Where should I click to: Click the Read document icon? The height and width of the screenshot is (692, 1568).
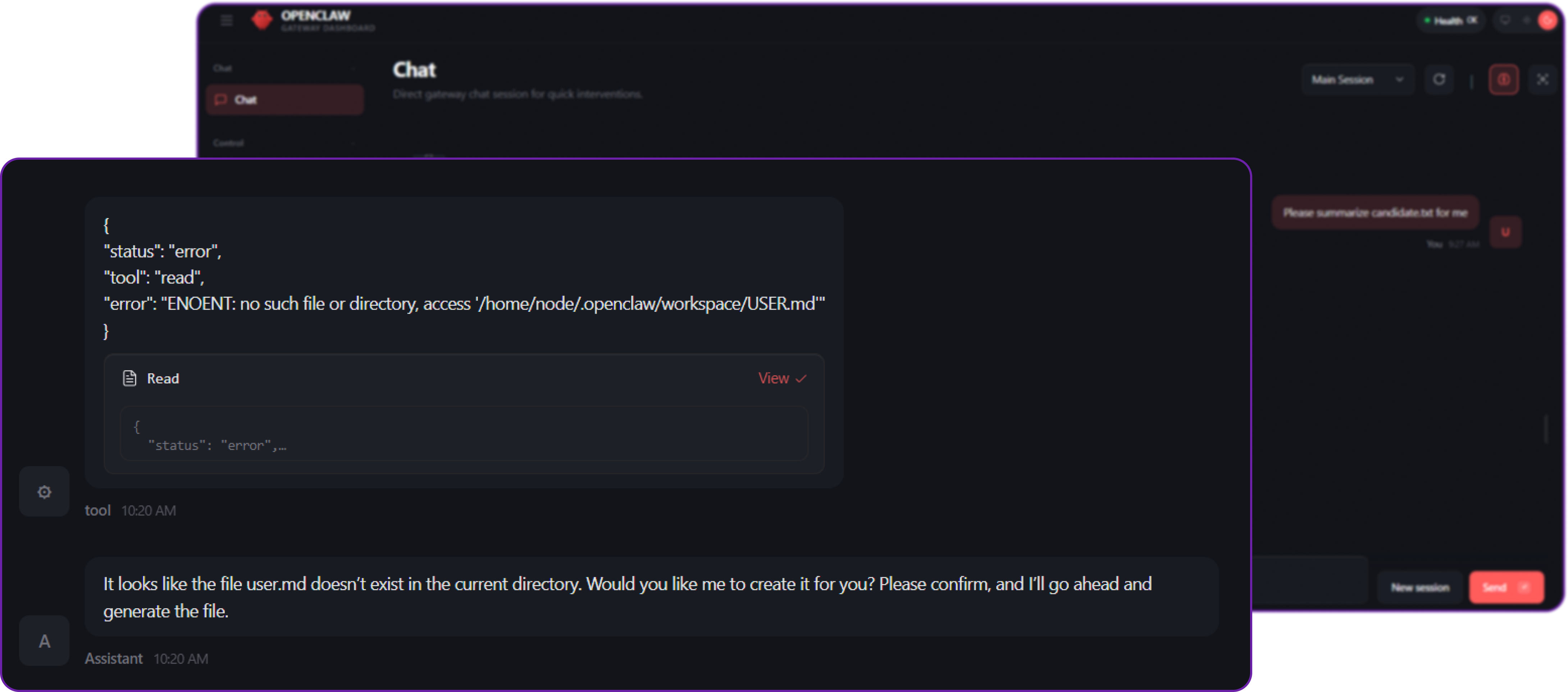pos(130,379)
